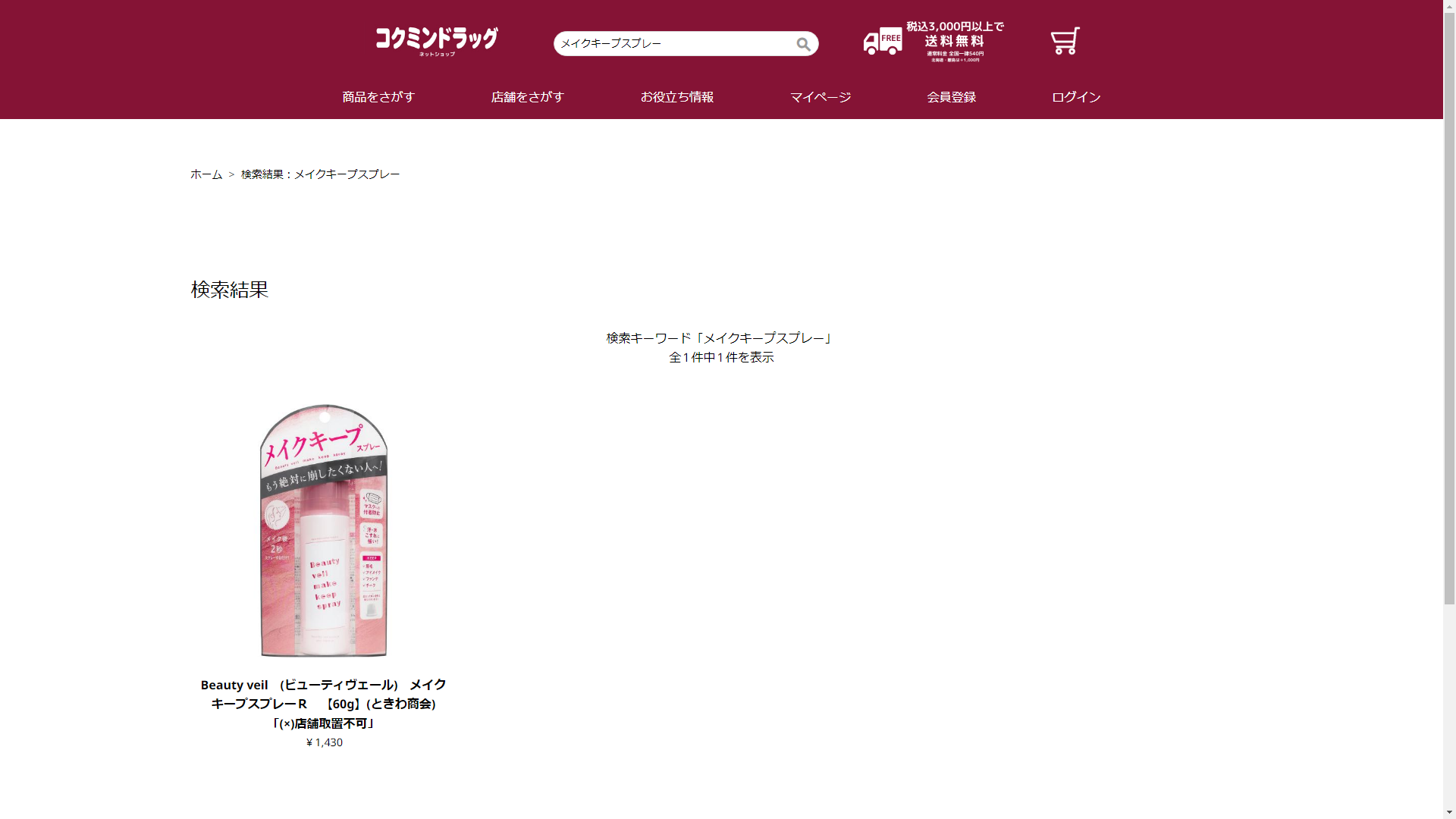Image resolution: width=1456 pixels, height=819 pixels.
Task: Click the ホーム breadcrumb link
Action: point(206,174)
